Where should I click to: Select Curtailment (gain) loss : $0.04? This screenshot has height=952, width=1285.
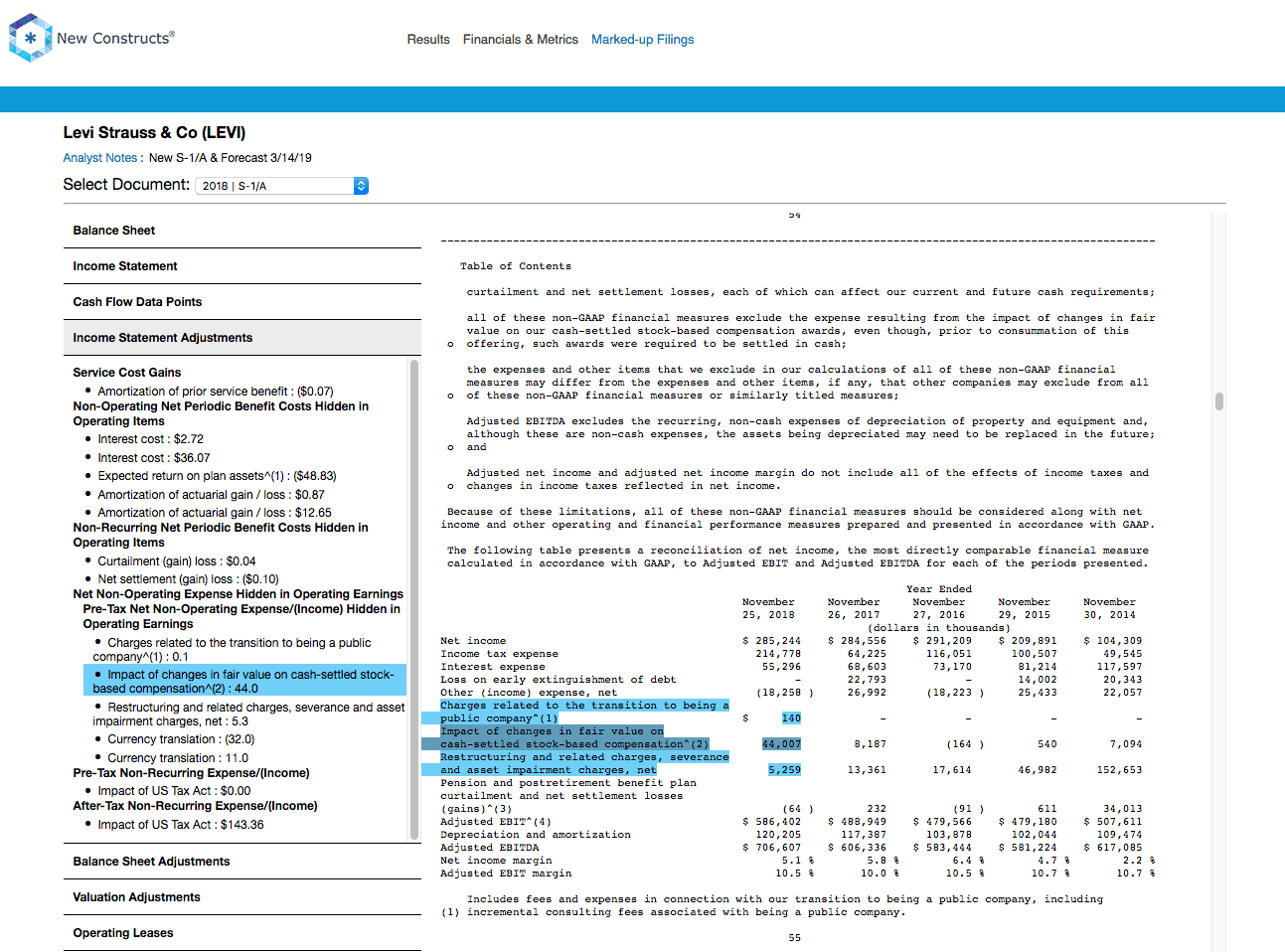tap(176, 561)
